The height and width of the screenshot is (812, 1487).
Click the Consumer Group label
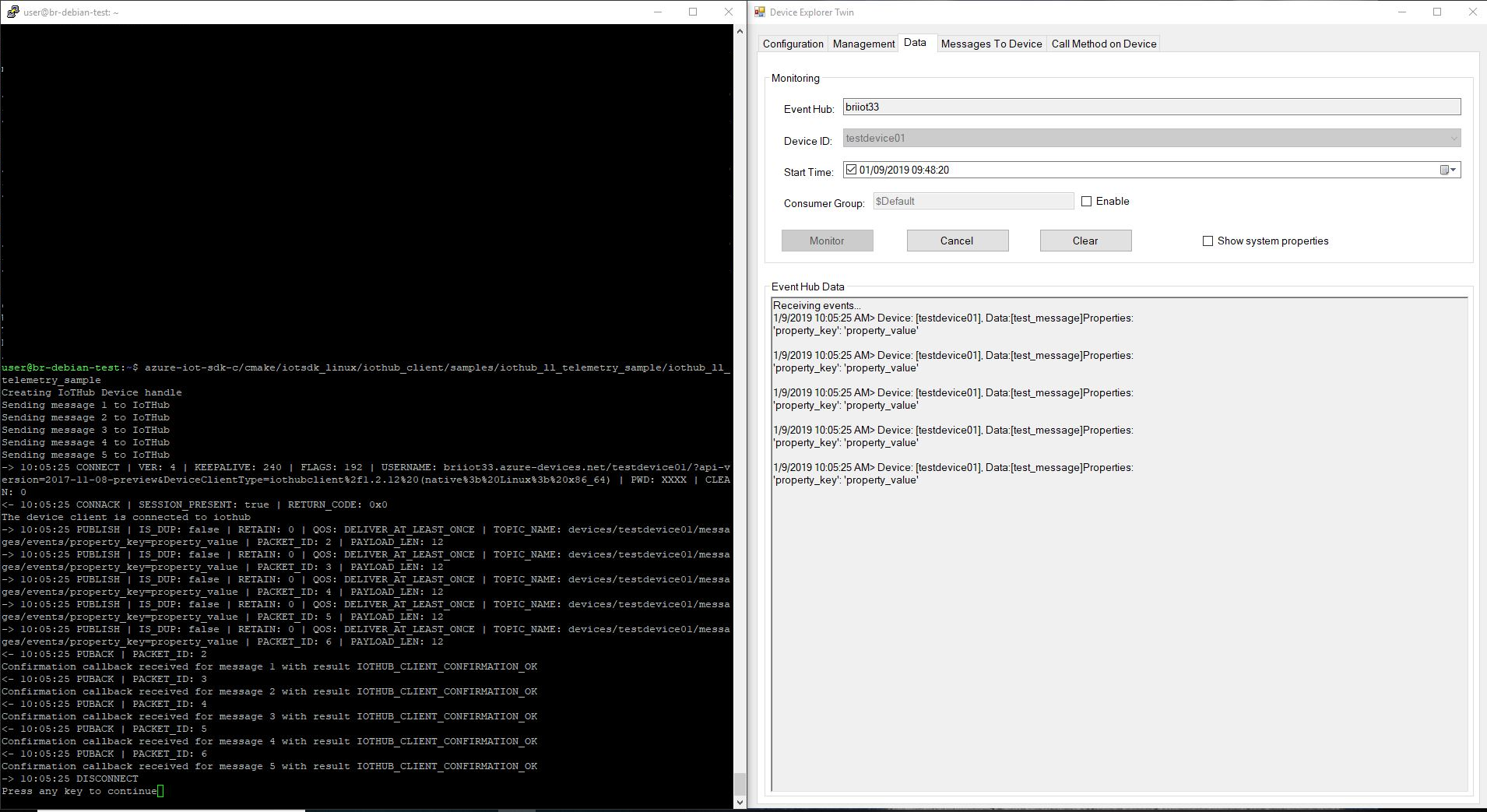point(824,203)
